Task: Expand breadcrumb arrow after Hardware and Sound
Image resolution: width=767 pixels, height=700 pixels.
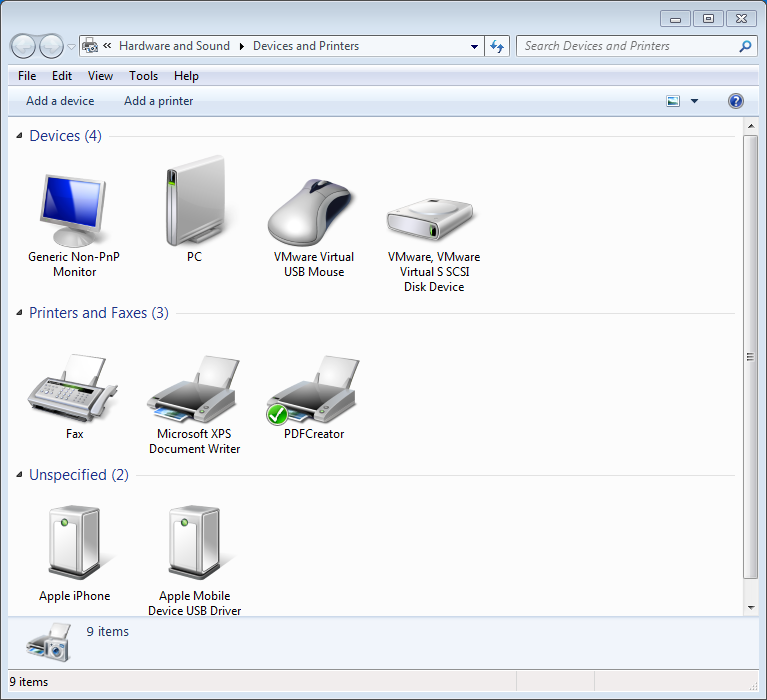Action: (242, 46)
